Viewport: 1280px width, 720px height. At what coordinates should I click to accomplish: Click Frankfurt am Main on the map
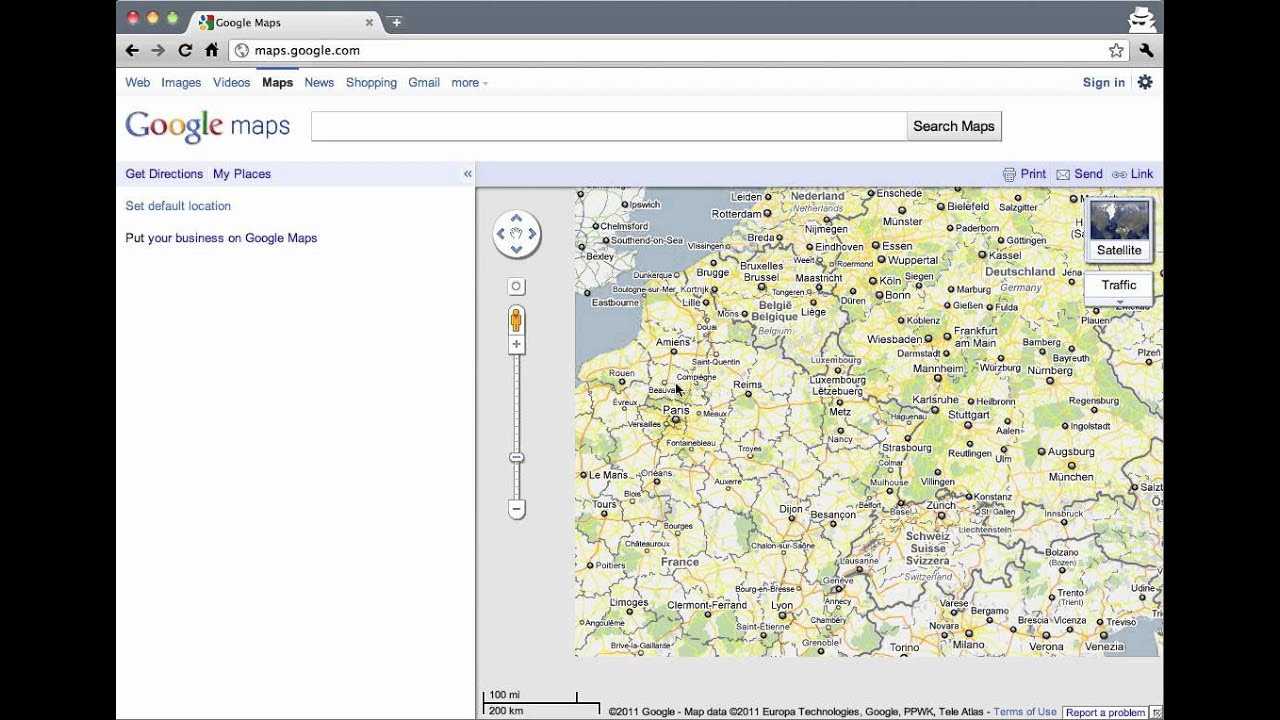975,337
